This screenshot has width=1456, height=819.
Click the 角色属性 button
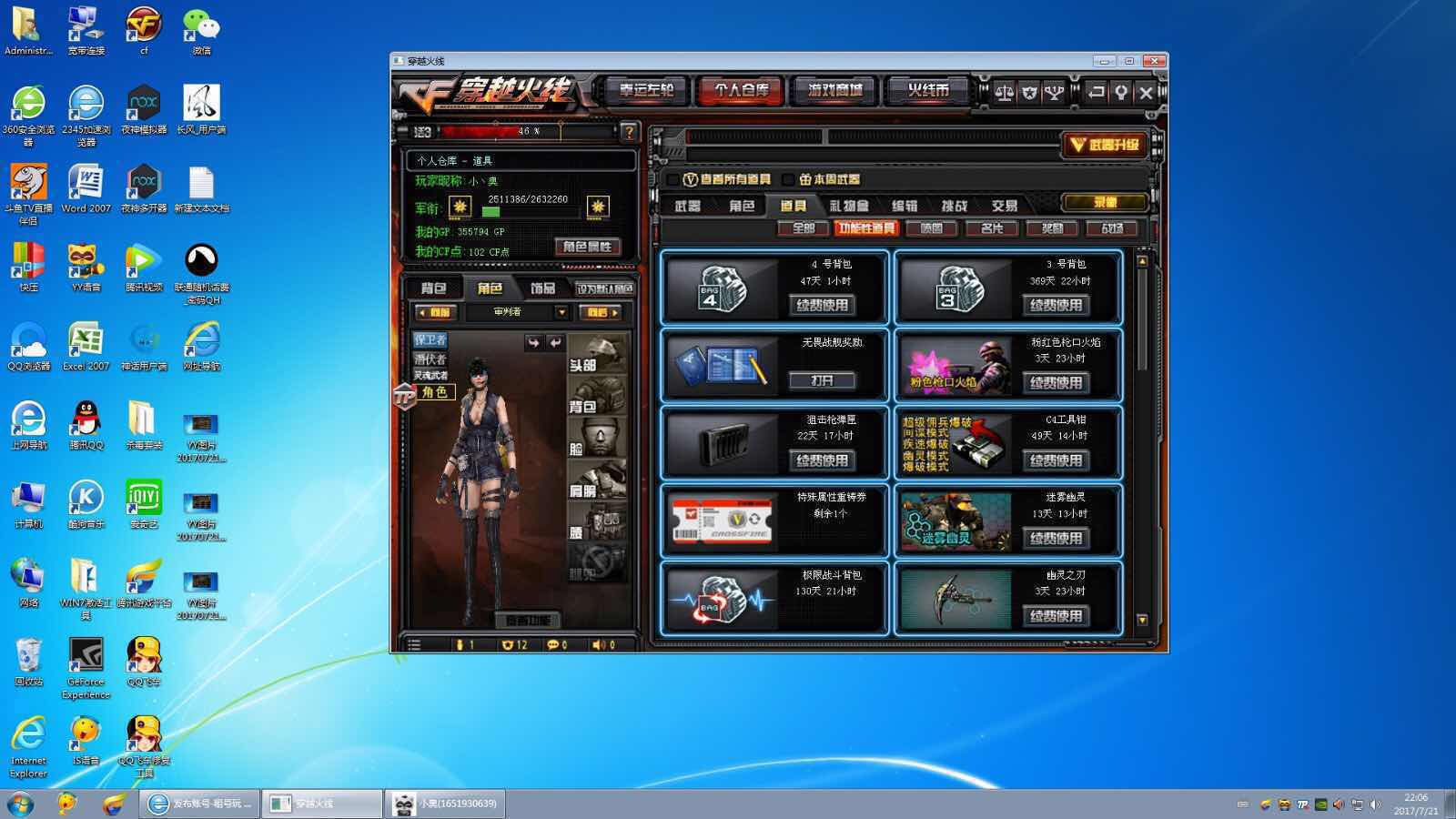click(587, 247)
